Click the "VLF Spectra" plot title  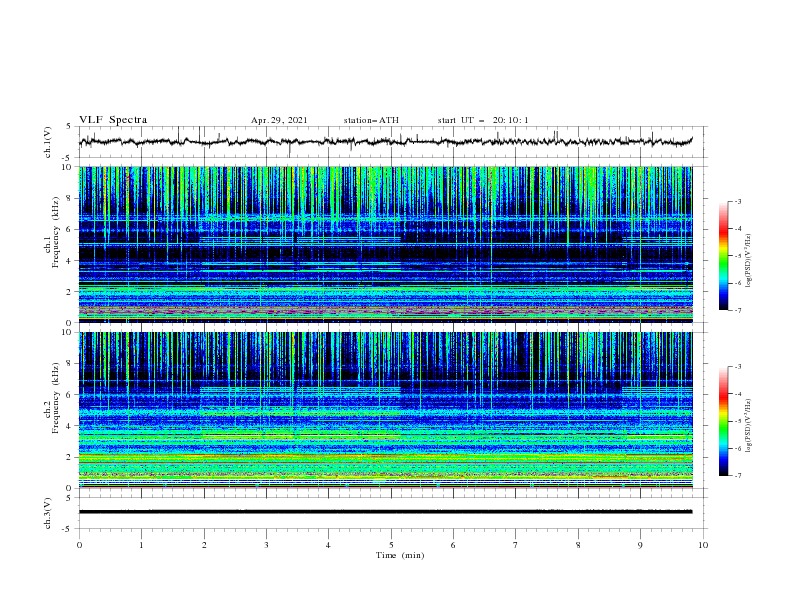point(113,120)
